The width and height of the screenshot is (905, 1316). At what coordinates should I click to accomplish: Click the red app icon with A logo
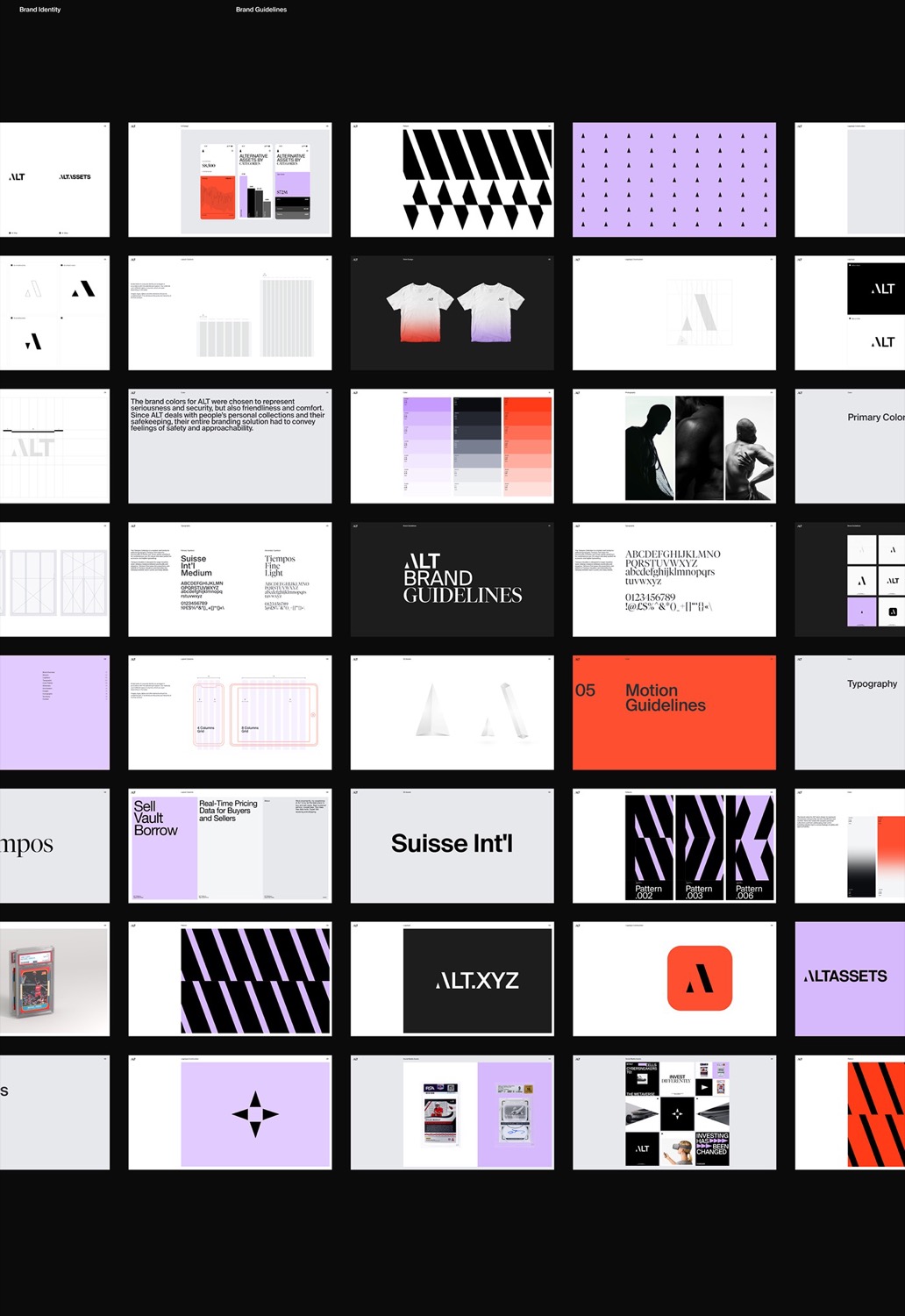pyautogui.click(x=699, y=978)
